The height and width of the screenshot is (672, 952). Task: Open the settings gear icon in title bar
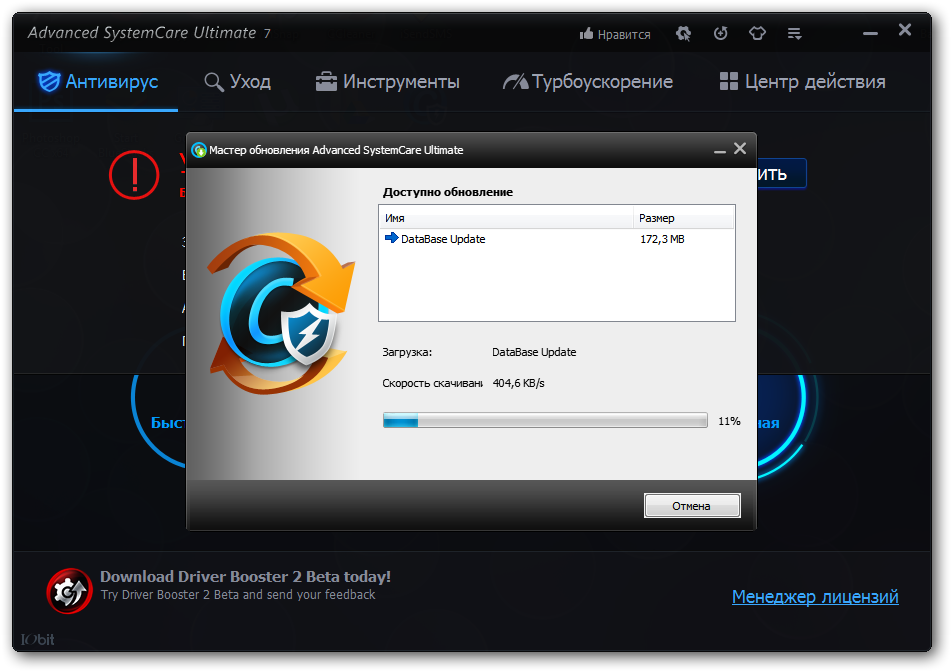[684, 33]
